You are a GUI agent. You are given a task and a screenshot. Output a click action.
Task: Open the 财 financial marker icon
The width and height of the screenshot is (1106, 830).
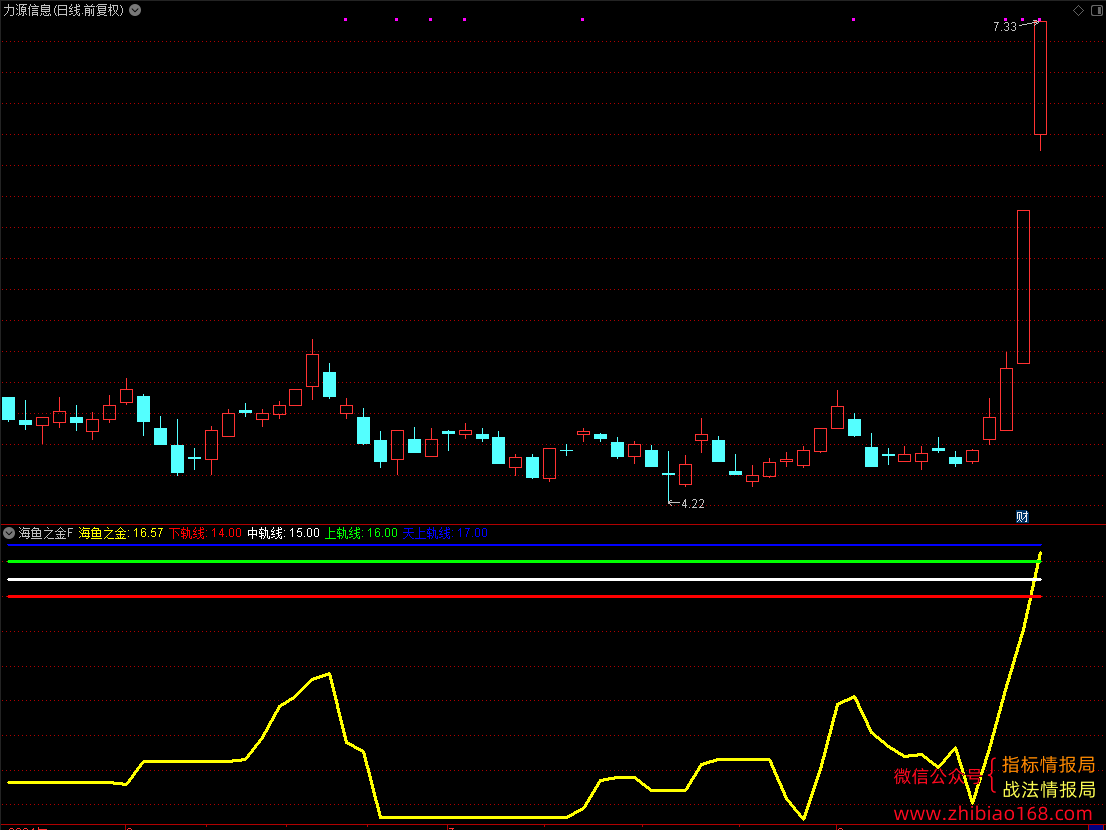click(x=1022, y=517)
